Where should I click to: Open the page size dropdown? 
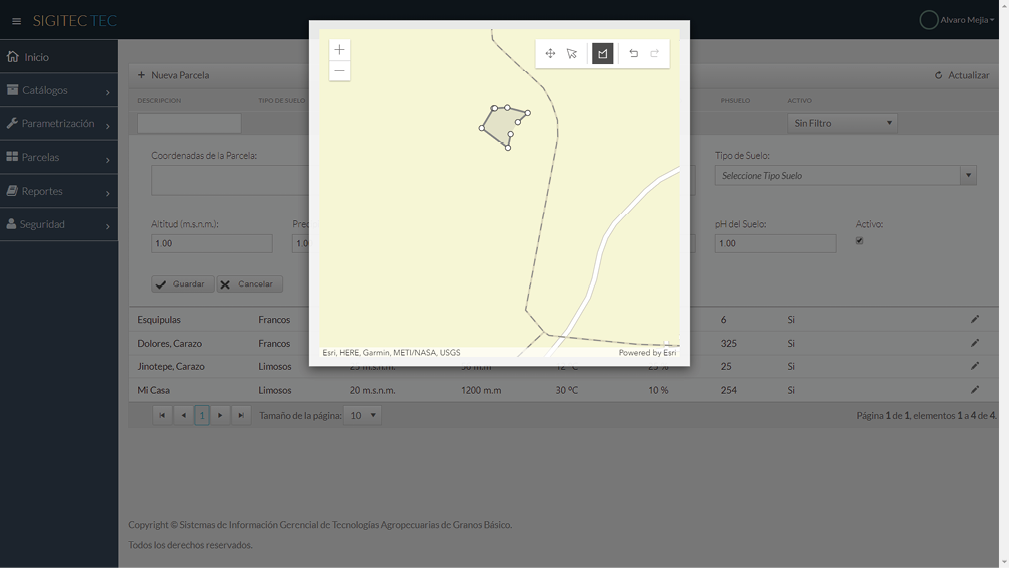pos(362,415)
